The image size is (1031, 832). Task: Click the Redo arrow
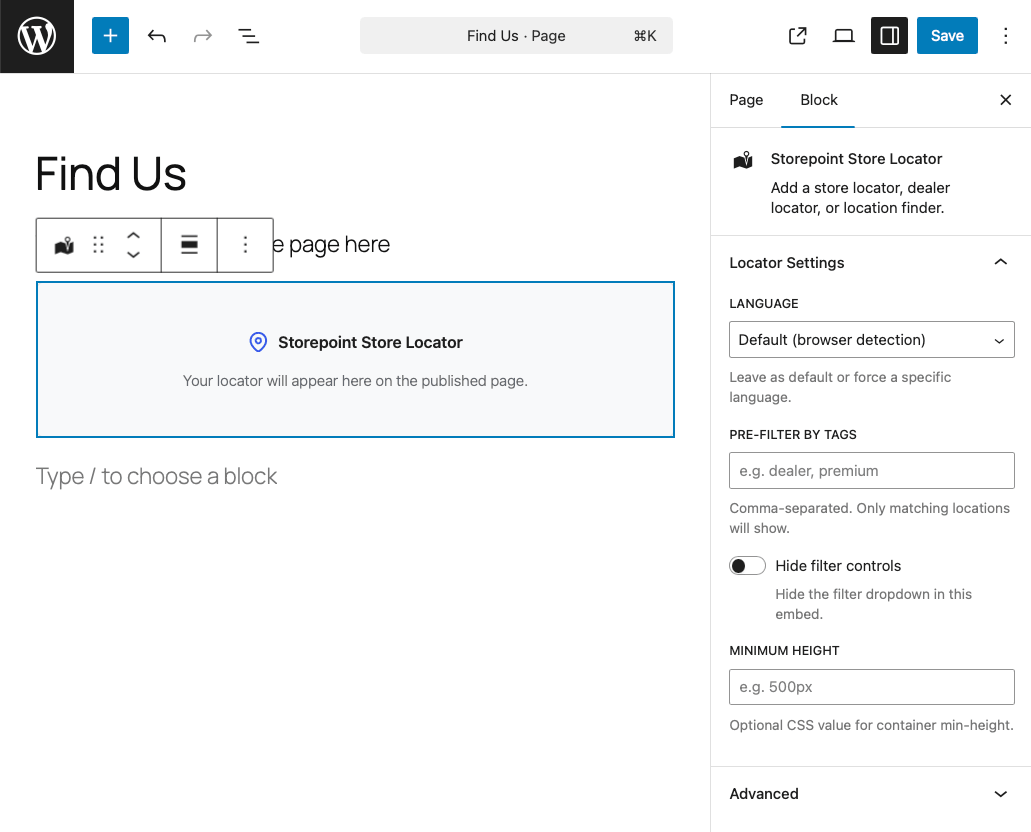point(203,35)
